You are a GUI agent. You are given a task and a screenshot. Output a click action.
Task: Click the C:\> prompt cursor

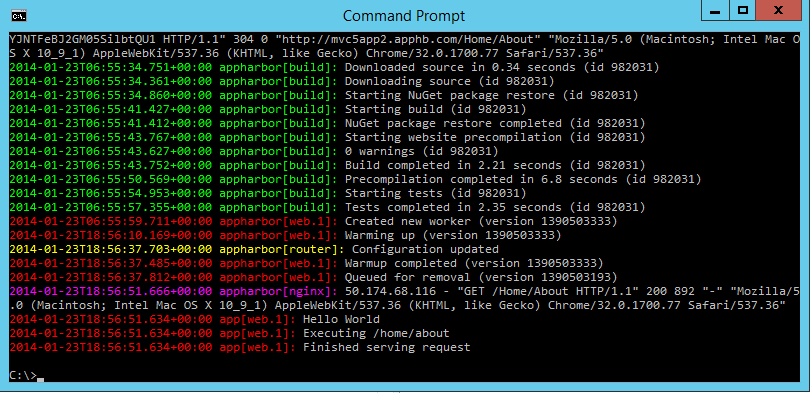point(40,380)
